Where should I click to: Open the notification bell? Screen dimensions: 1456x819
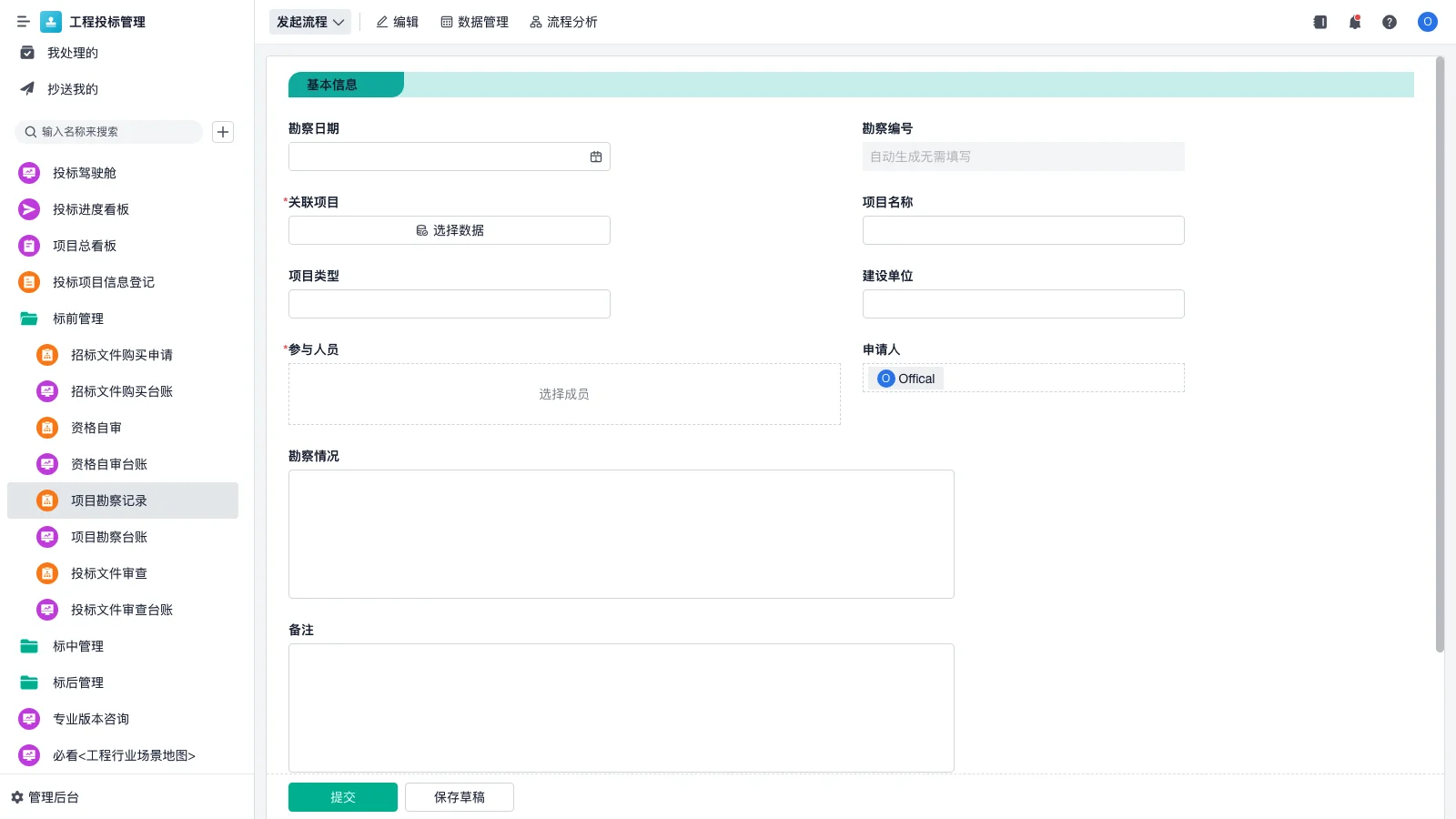tap(1354, 22)
